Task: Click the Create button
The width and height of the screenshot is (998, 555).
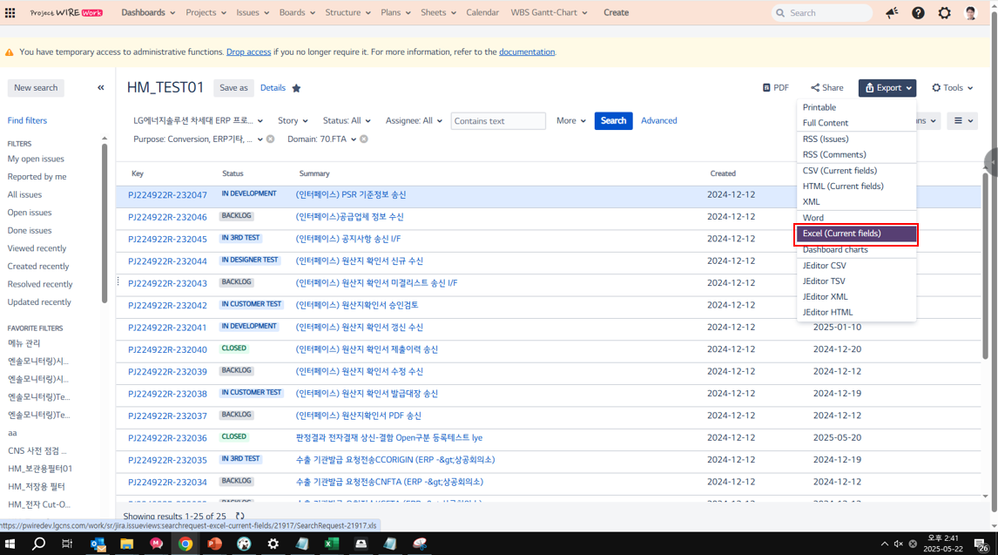Action: [616, 13]
